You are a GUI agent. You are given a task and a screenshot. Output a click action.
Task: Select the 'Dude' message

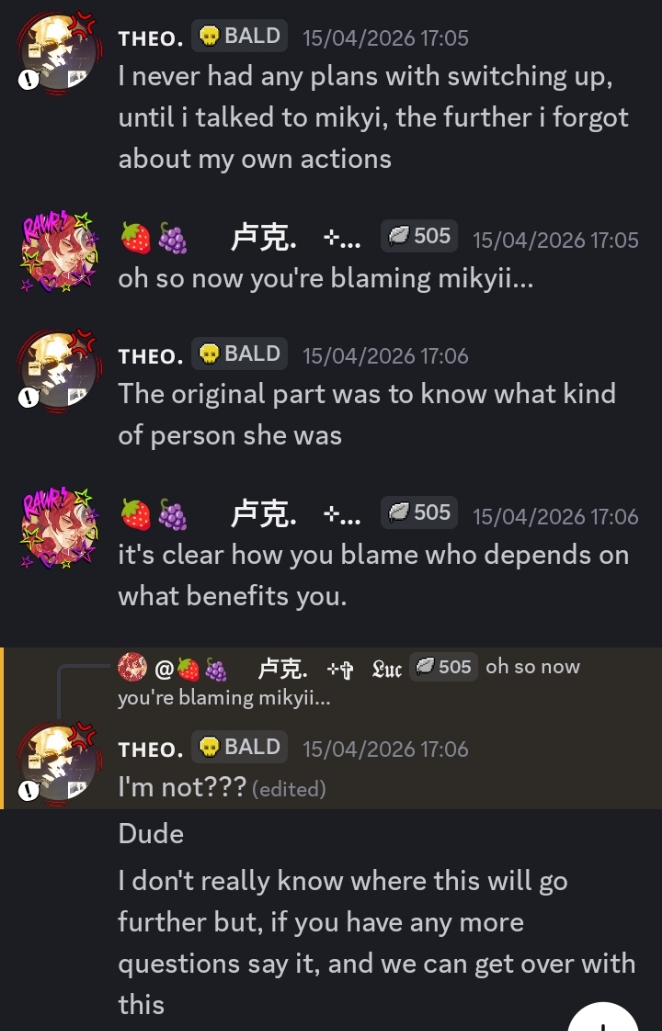click(x=151, y=834)
